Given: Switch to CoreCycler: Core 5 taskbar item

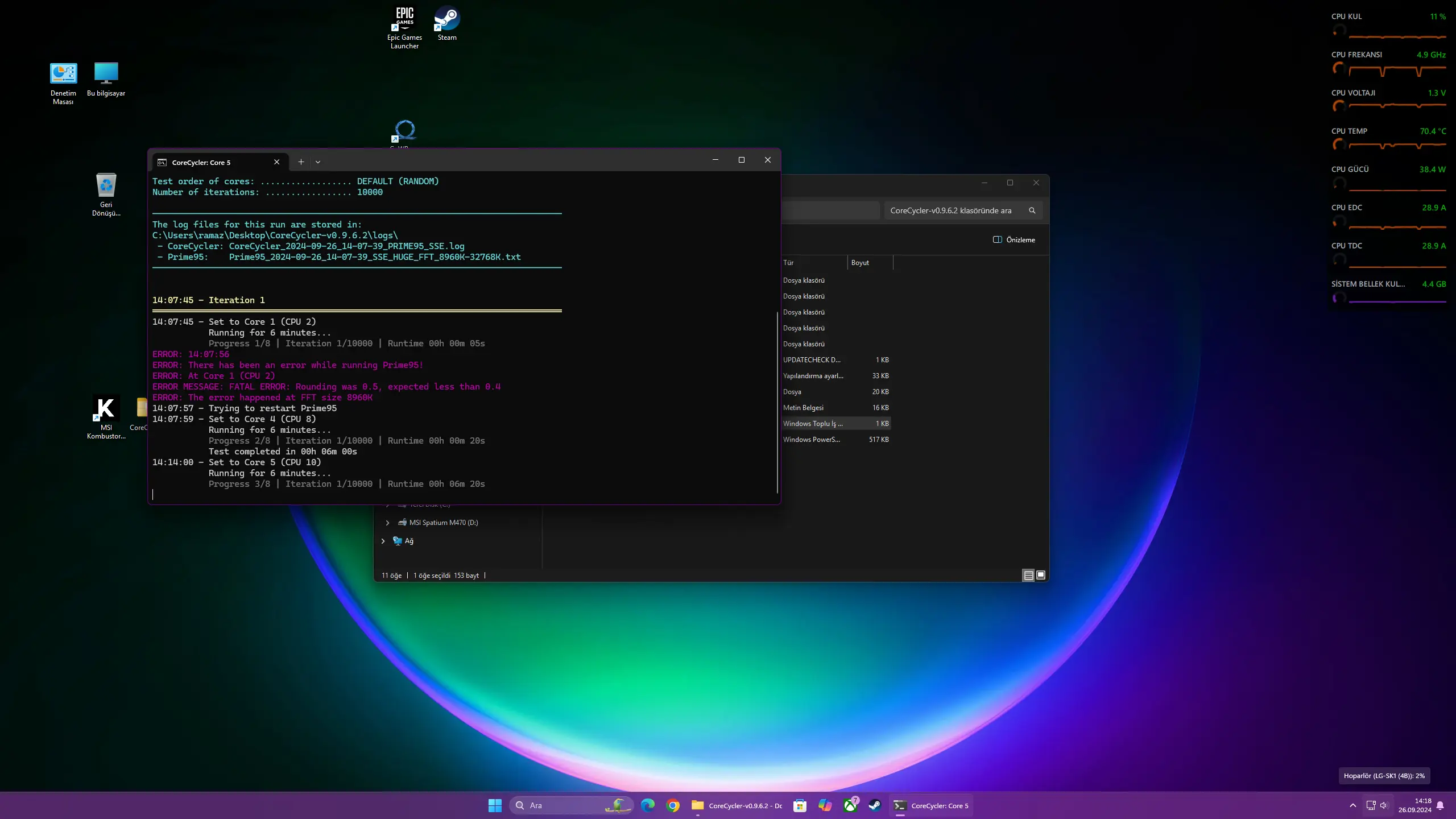Looking at the screenshot, I should pyautogui.click(x=930, y=805).
